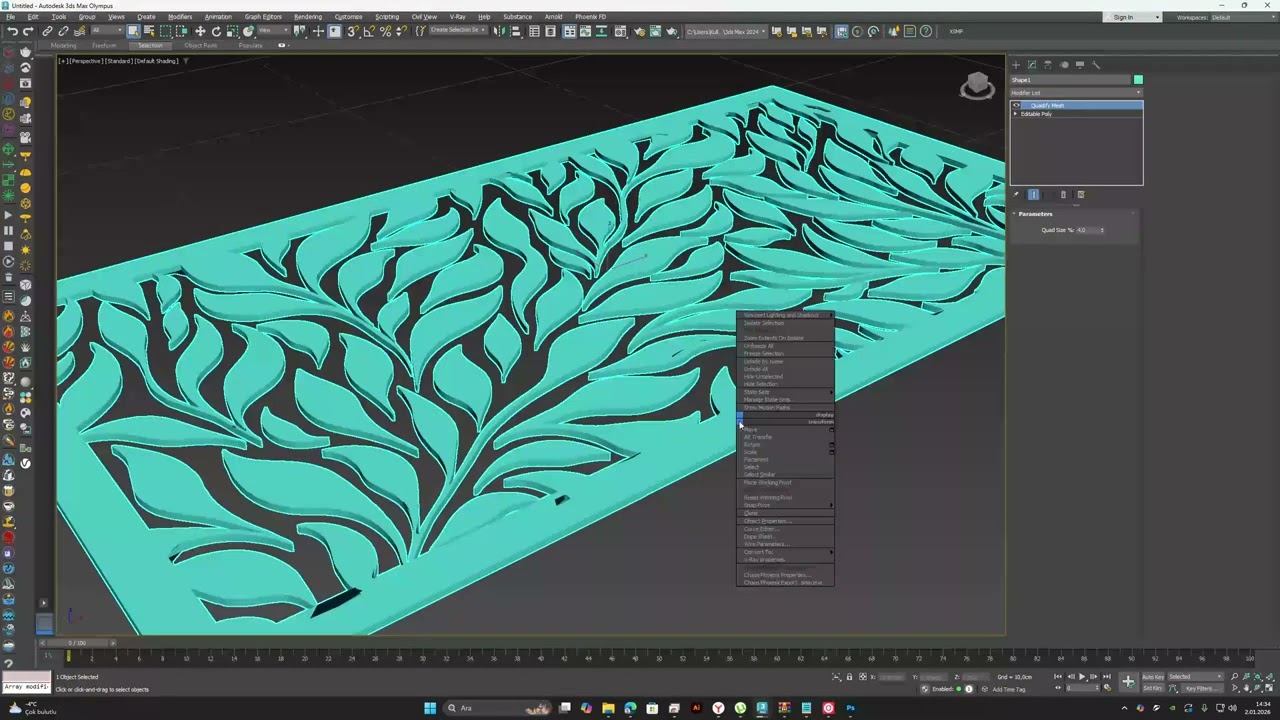Select the Move transform tool
Image resolution: width=1280 pixels, height=720 pixels.
[x=200, y=31]
